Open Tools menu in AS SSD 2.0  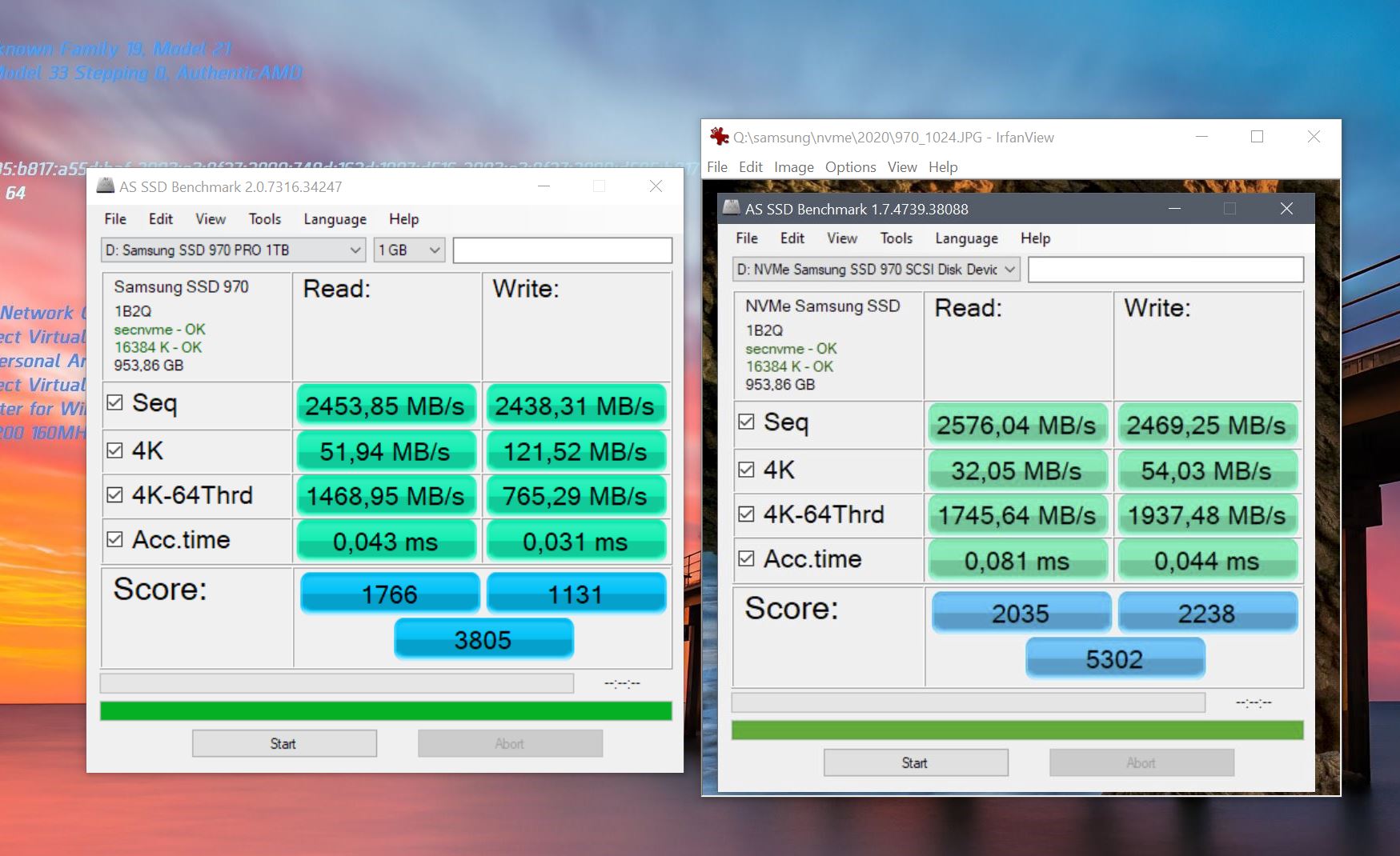pyautogui.click(x=264, y=218)
